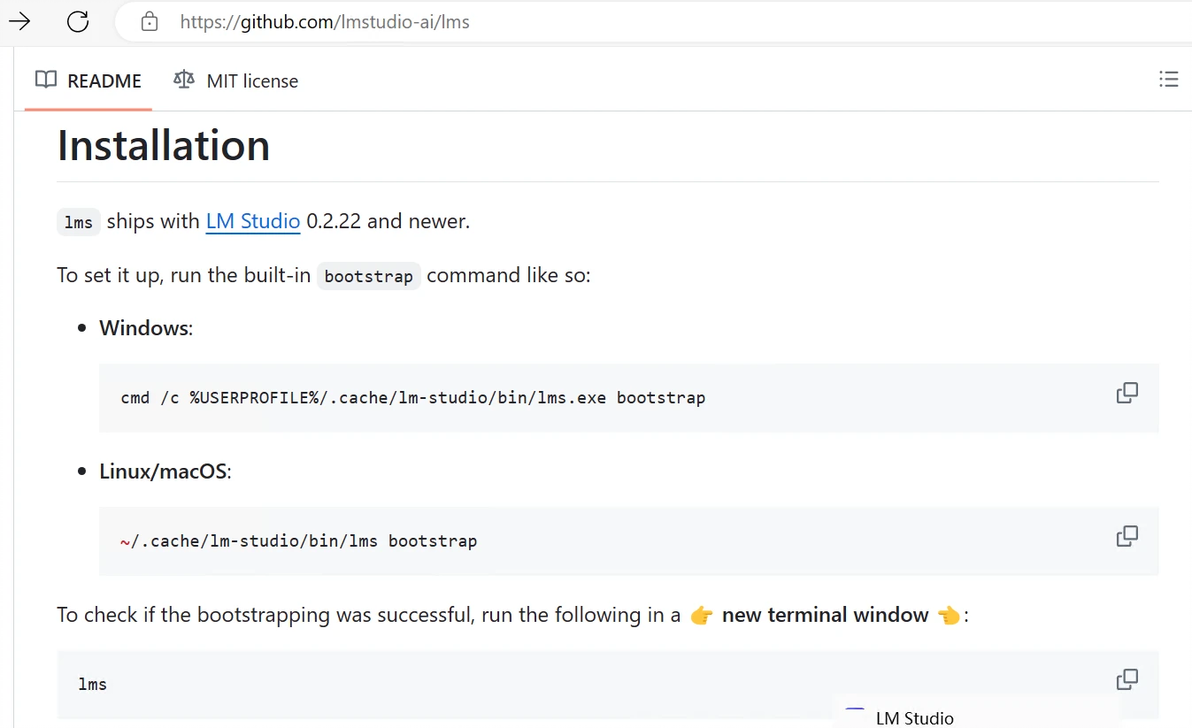Copy the bottom lms command
Image resolution: width=1192 pixels, height=728 pixels.
tap(1127, 680)
